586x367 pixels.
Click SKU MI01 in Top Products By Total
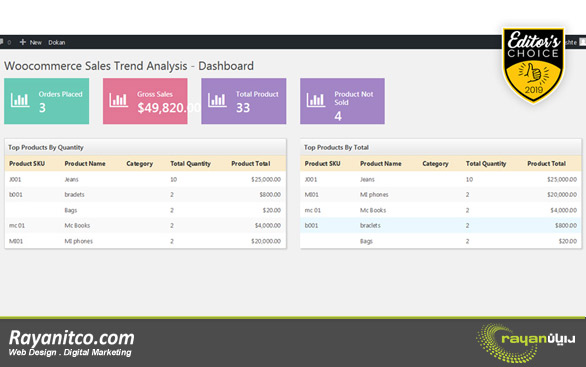click(311, 195)
